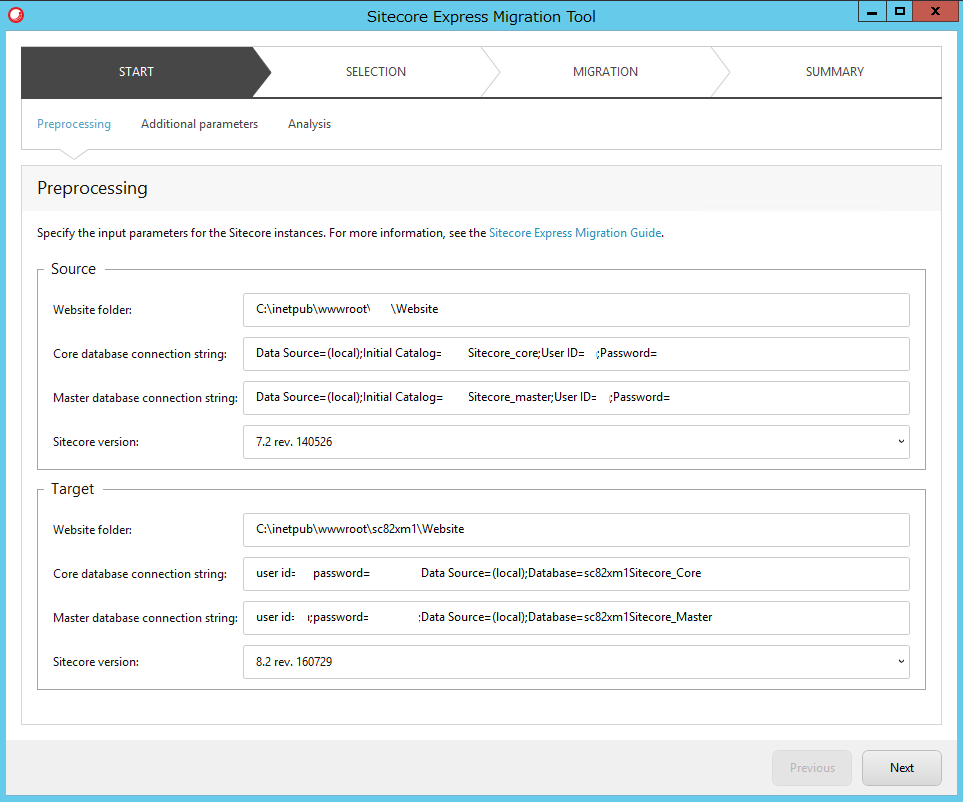The height and width of the screenshot is (802, 963).
Task: Click Source 'Sitecore version:' label
Action: tap(96, 442)
